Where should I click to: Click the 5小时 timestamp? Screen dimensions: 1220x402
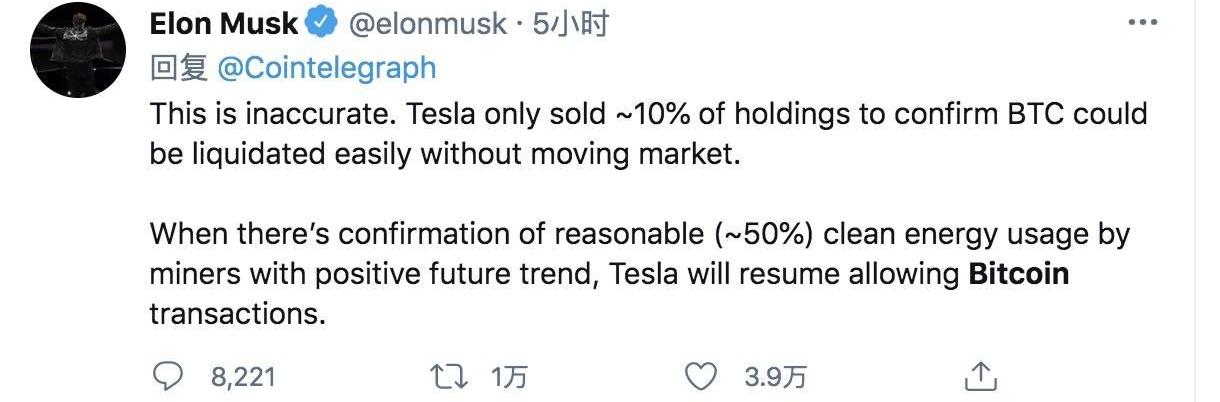(570, 25)
